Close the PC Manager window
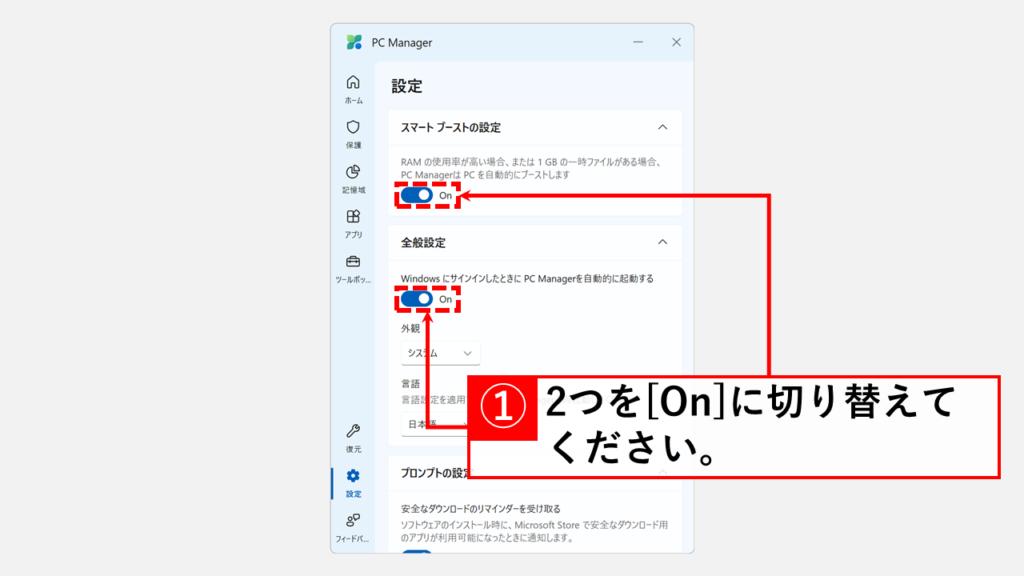The width and height of the screenshot is (1024, 576). click(x=676, y=42)
